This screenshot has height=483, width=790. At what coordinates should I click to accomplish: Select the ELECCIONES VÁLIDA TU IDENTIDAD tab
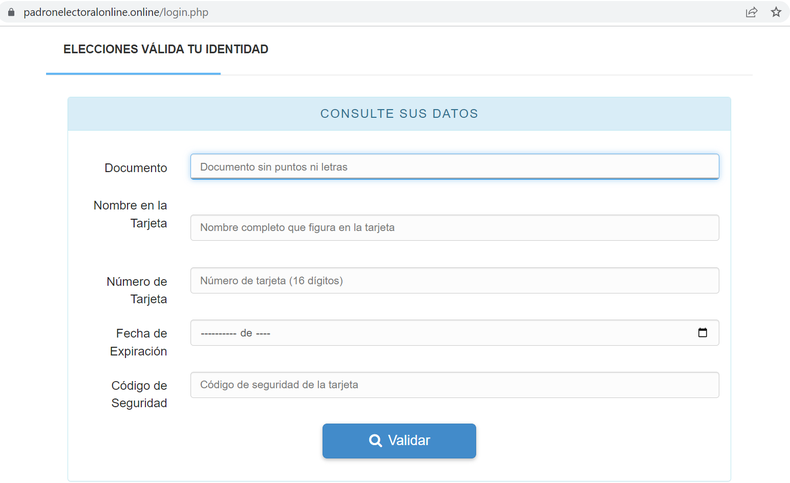[x=165, y=49]
